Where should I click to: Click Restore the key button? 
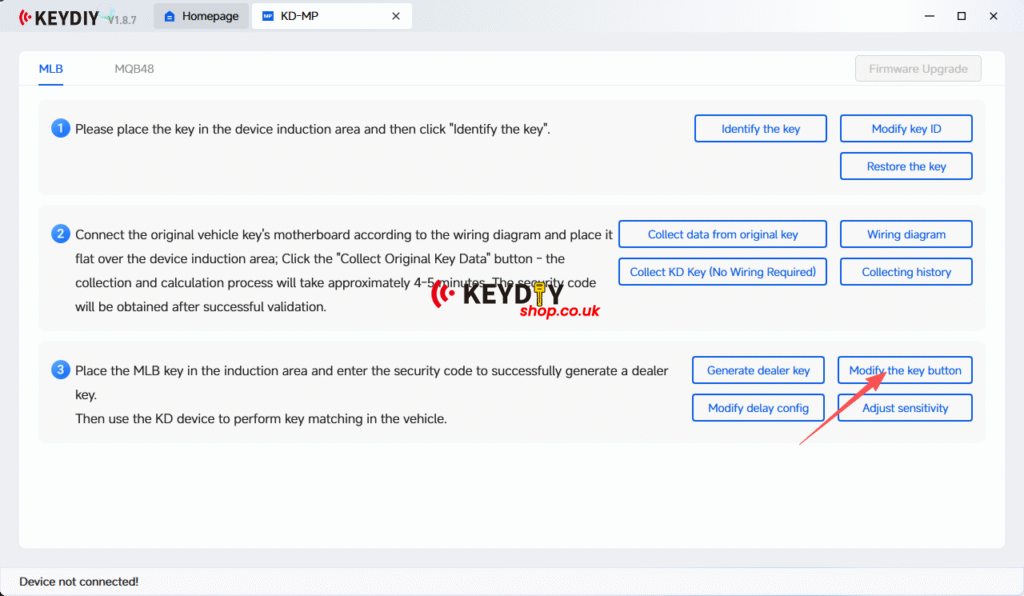tap(906, 166)
